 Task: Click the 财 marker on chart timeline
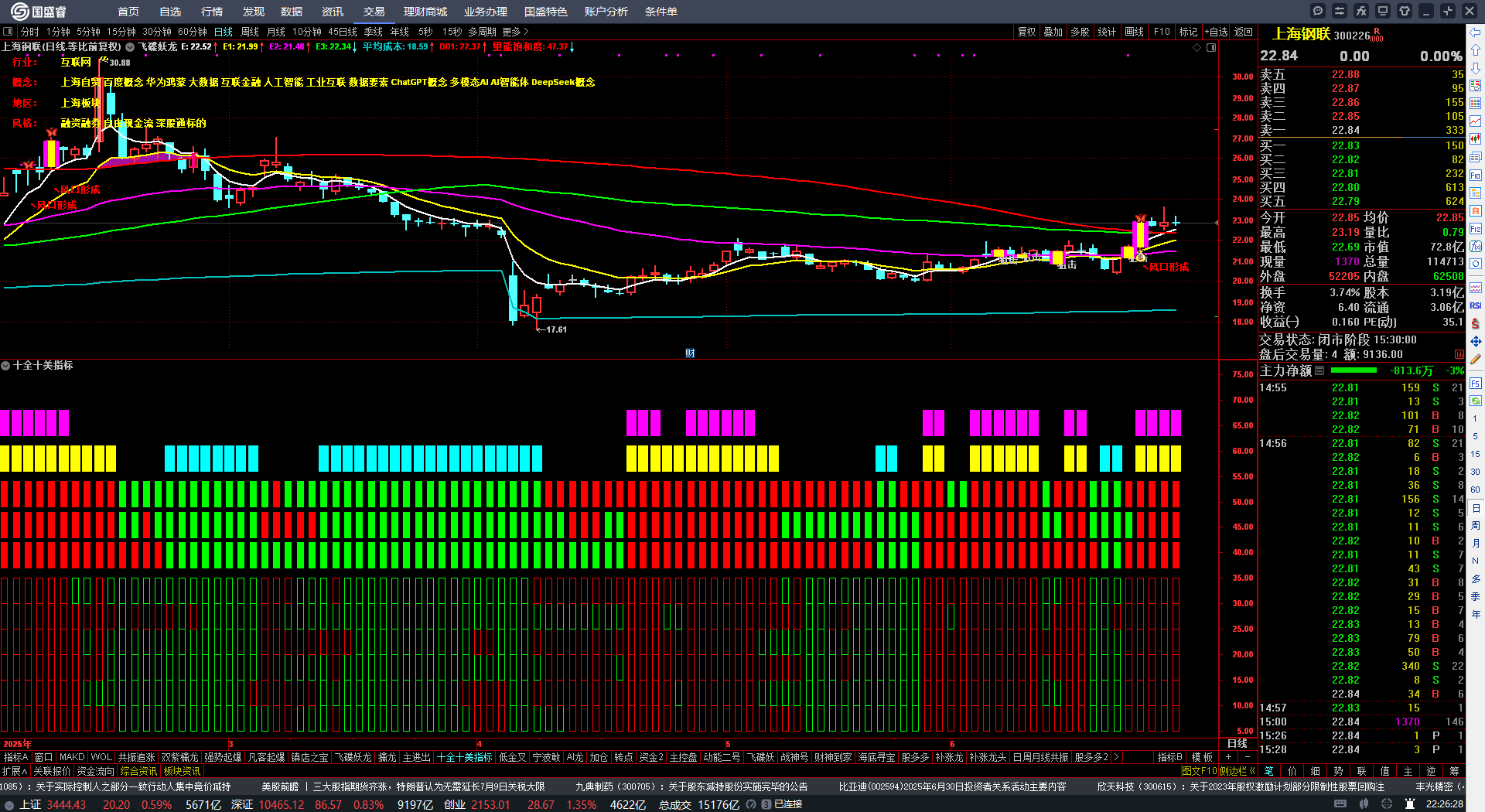(x=690, y=353)
